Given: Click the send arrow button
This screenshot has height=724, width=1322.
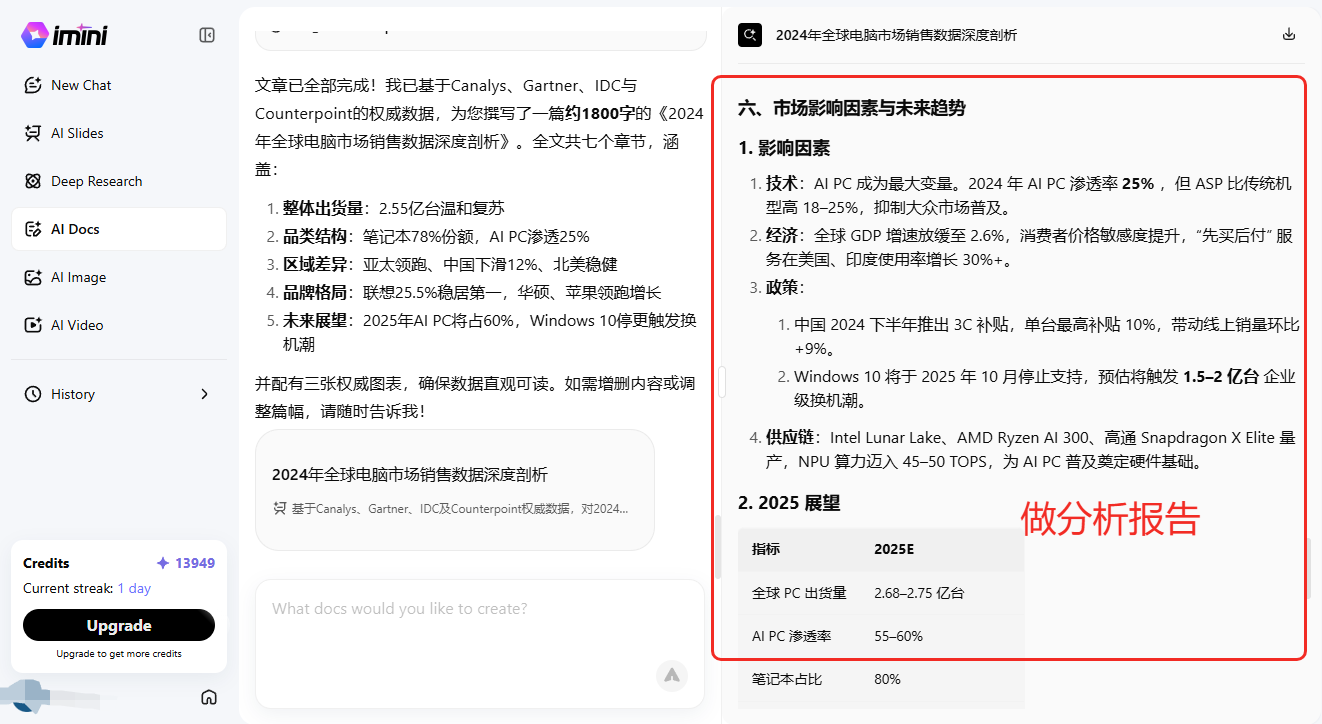Looking at the screenshot, I should [x=672, y=676].
